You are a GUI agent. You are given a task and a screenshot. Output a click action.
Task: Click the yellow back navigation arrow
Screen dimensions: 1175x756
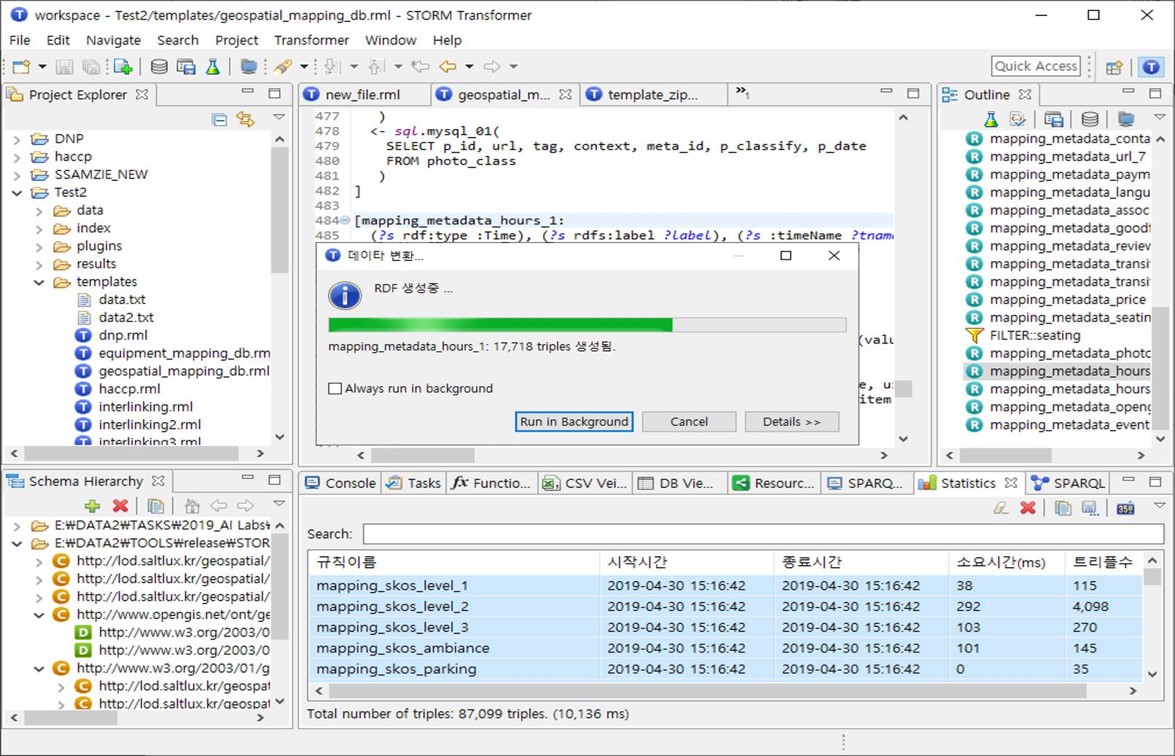click(448, 67)
